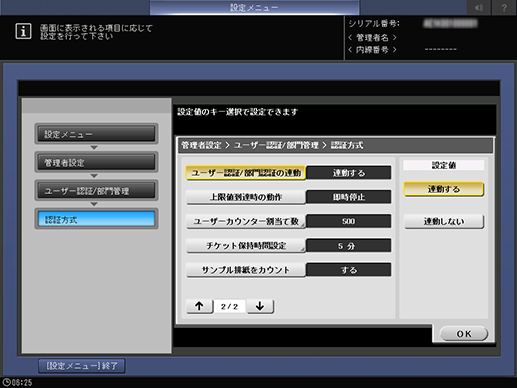Select ユーザー認証/部門認証の連動 setting
Screen dimensions: 517x388
[246, 173]
